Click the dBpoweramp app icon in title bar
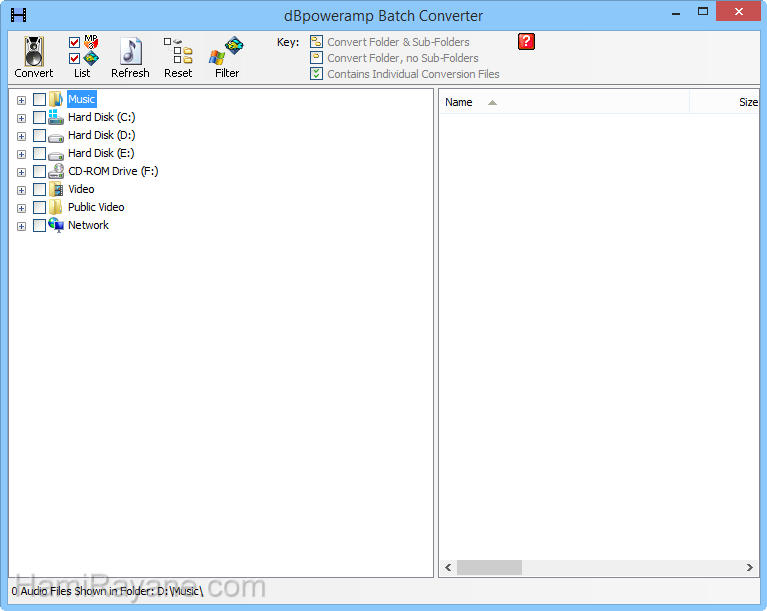Viewport: 767px width, 611px height. click(19, 15)
